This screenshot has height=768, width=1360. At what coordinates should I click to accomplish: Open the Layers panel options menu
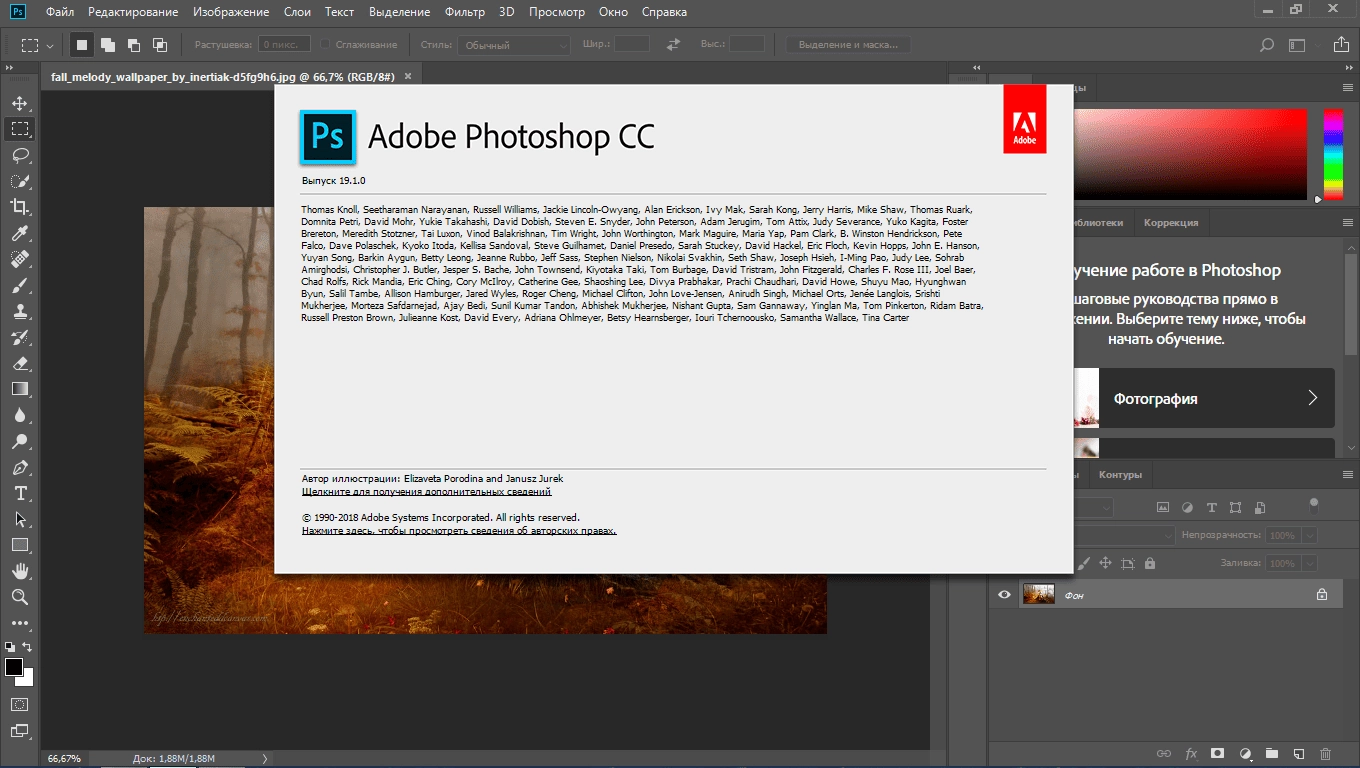1347,475
